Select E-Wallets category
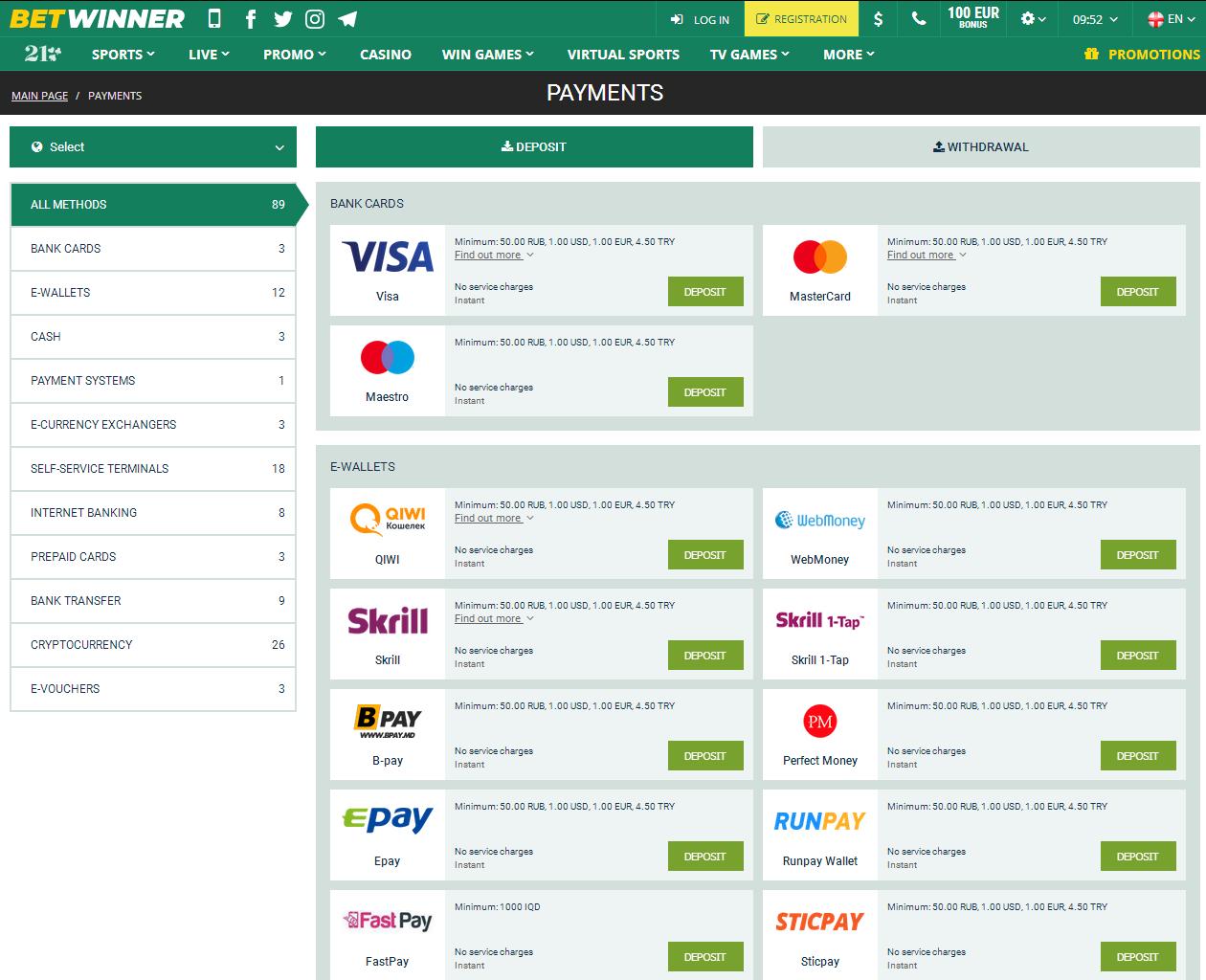Viewport: 1206px width, 980px height. [x=153, y=293]
